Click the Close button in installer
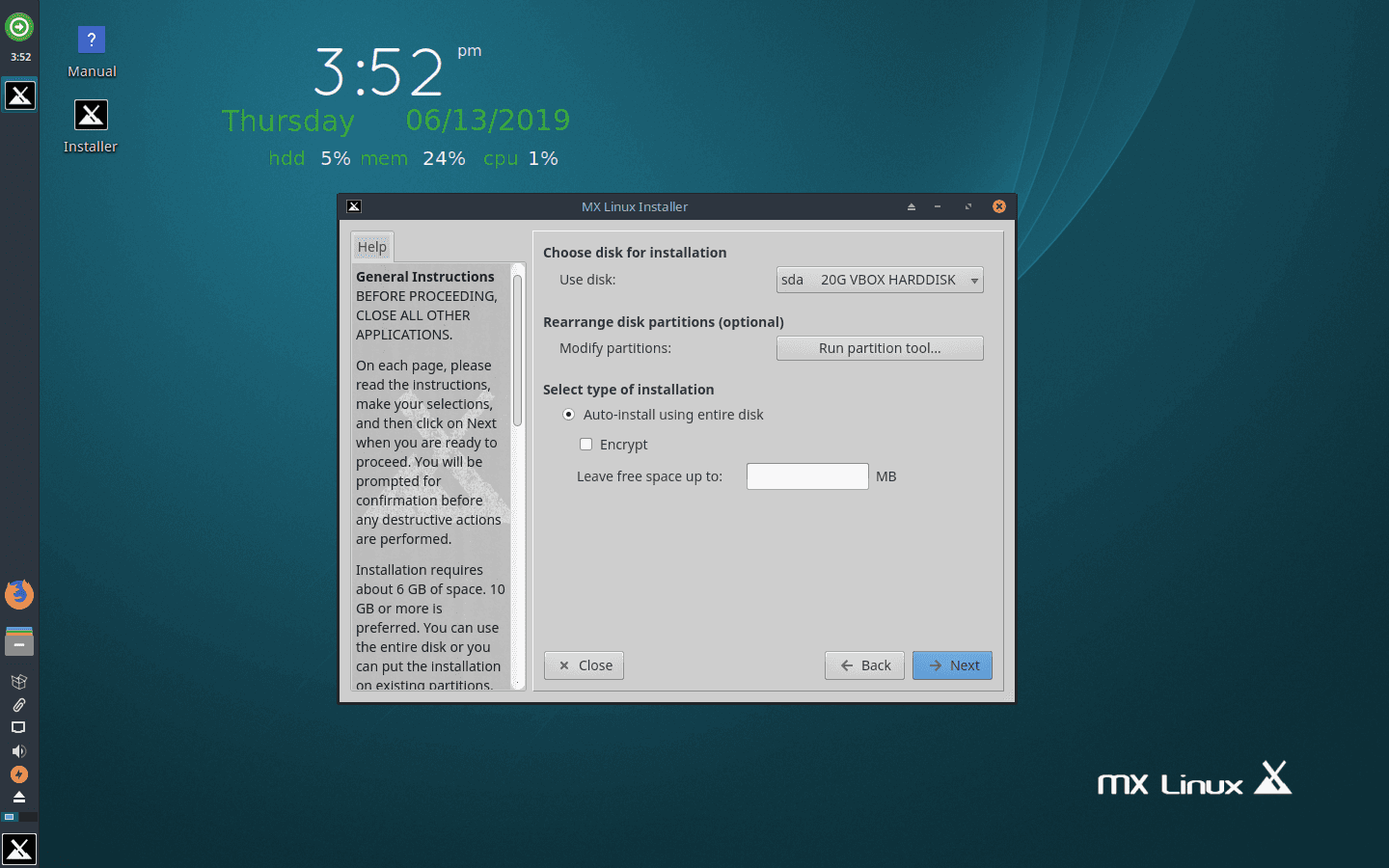This screenshot has width=1389, height=868. [x=584, y=665]
